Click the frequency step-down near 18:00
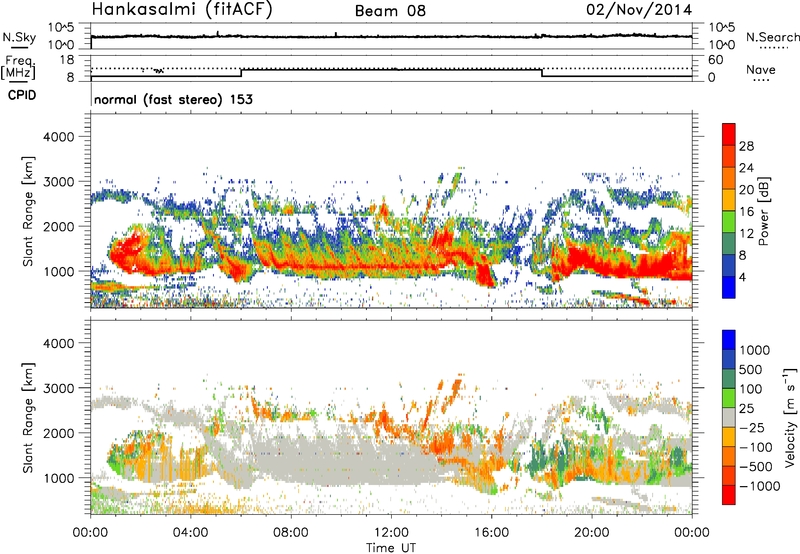The image size is (800, 554). [x=542, y=73]
